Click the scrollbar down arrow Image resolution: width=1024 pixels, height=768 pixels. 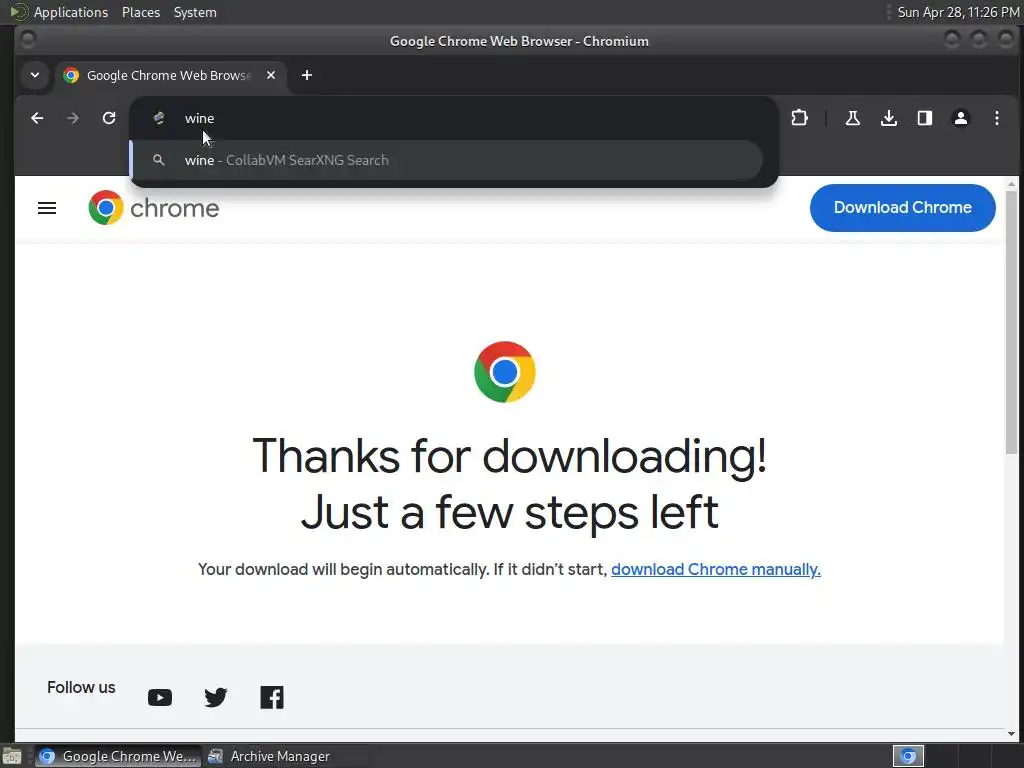(1011, 734)
